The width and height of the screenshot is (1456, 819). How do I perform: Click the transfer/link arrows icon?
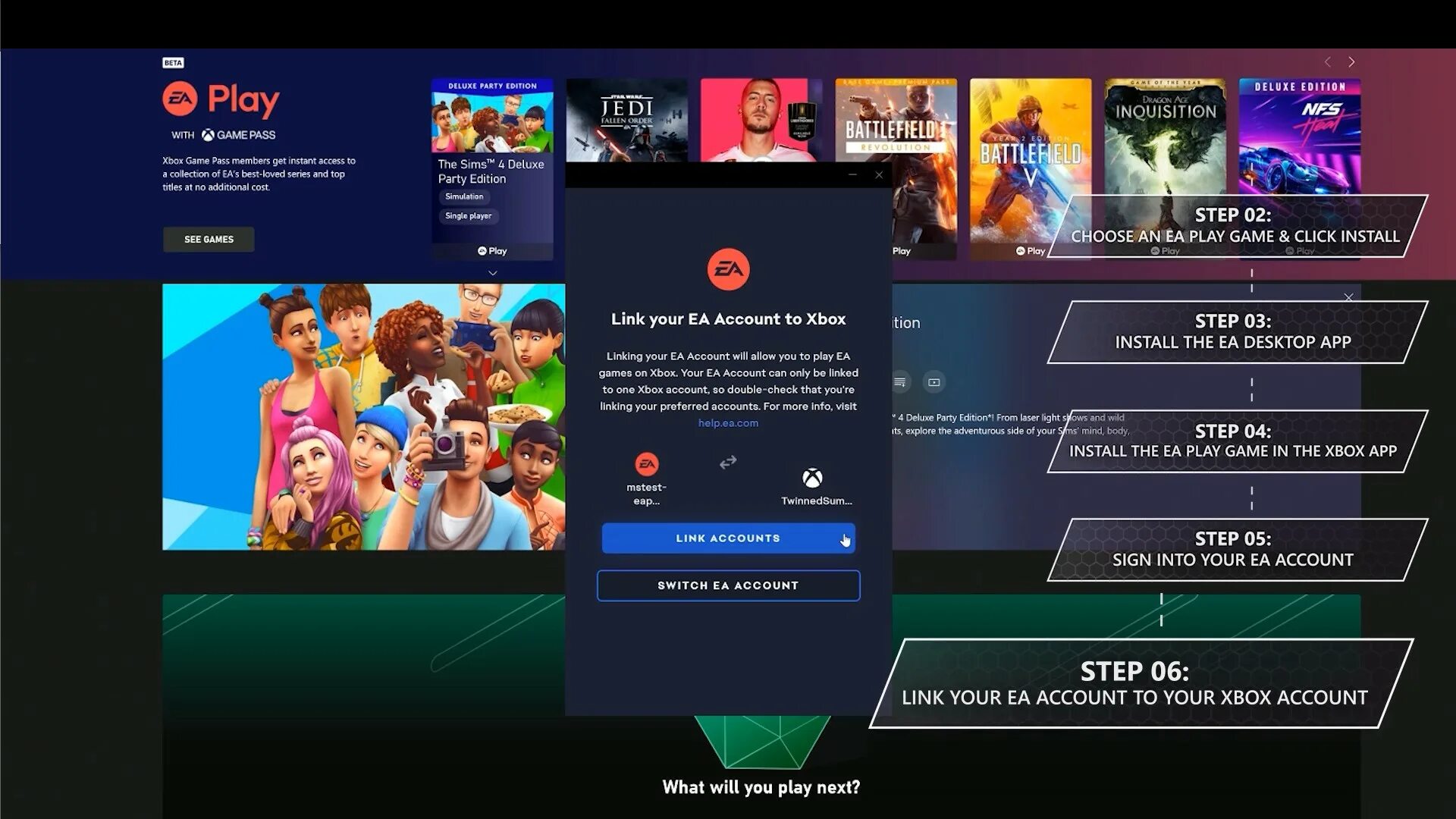tap(727, 461)
